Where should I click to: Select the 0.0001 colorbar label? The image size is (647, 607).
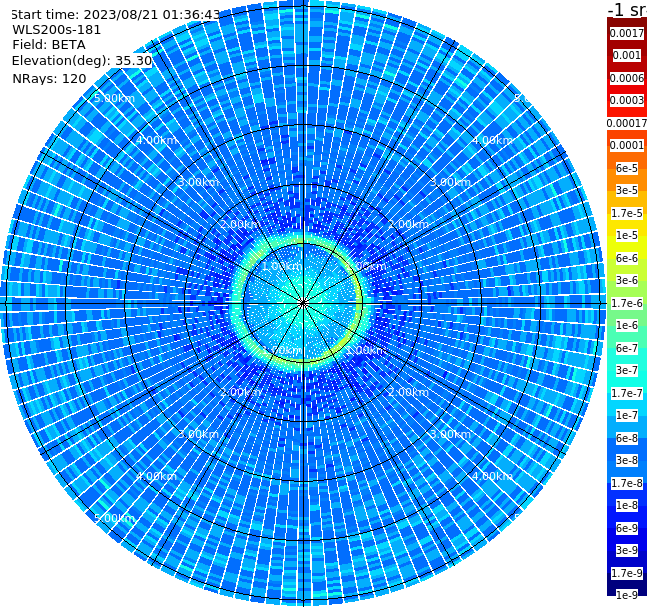tap(627, 146)
